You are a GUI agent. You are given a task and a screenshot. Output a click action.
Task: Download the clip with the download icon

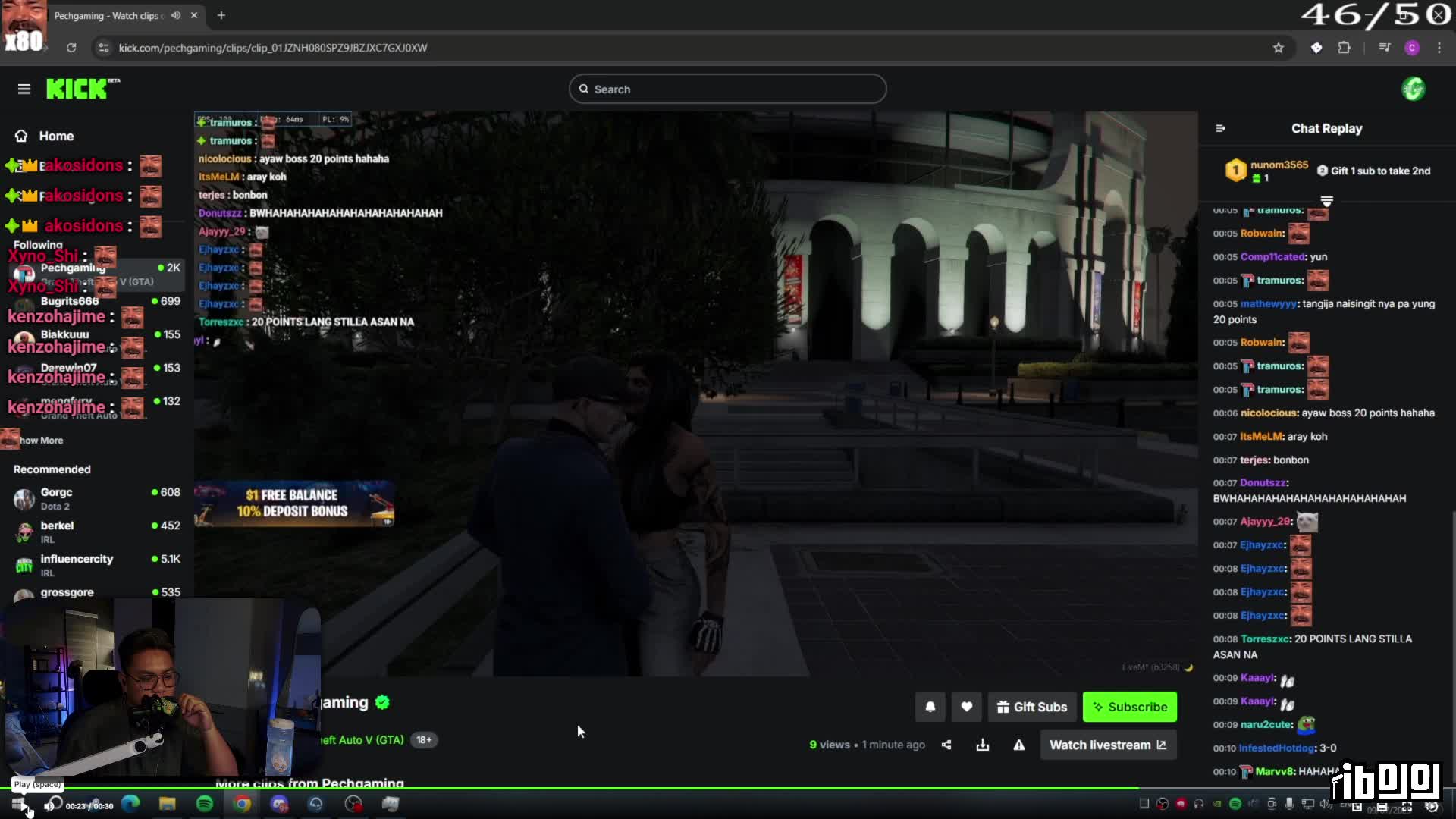click(x=983, y=745)
